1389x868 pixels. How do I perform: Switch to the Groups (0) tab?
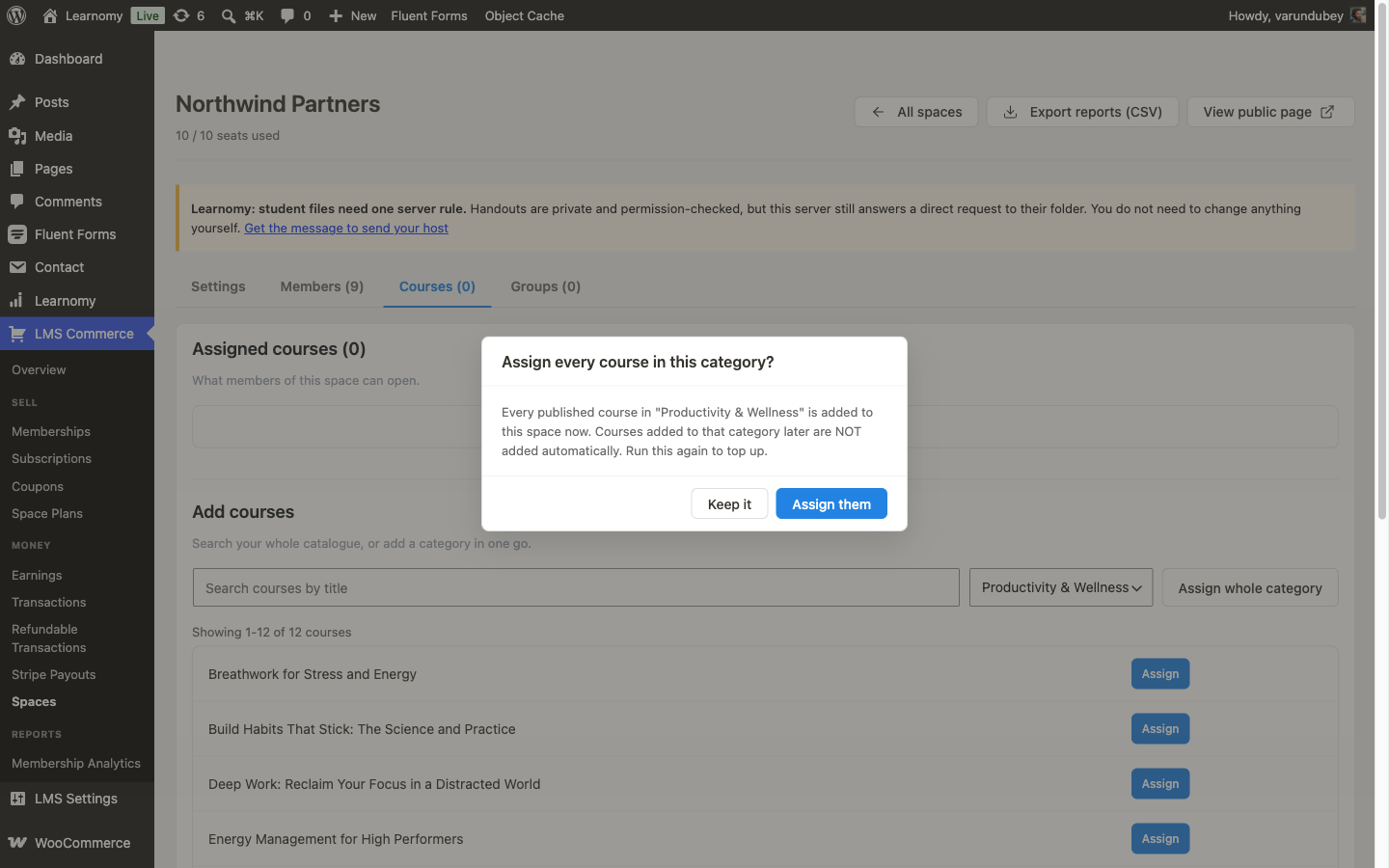point(546,286)
